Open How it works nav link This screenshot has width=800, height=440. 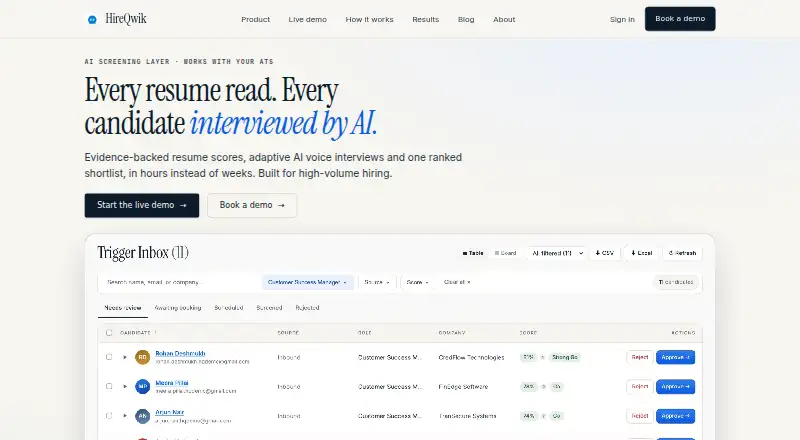tap(369, 19)
